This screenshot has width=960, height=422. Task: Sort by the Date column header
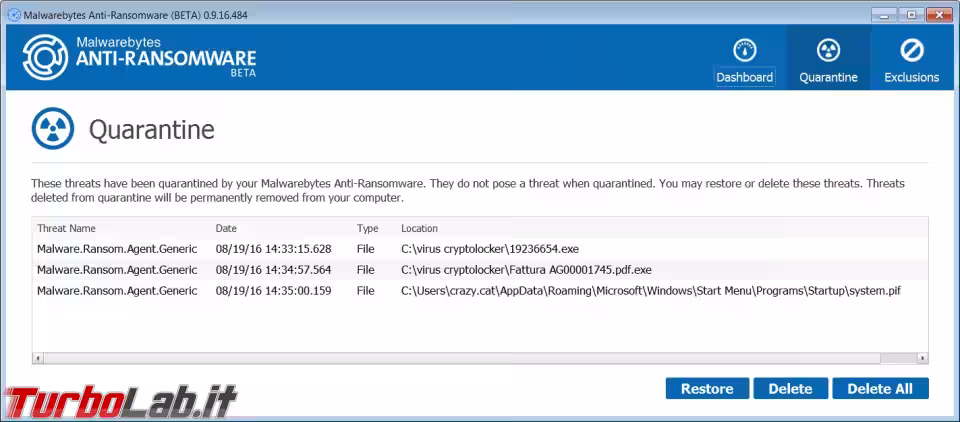pos(226,228)
